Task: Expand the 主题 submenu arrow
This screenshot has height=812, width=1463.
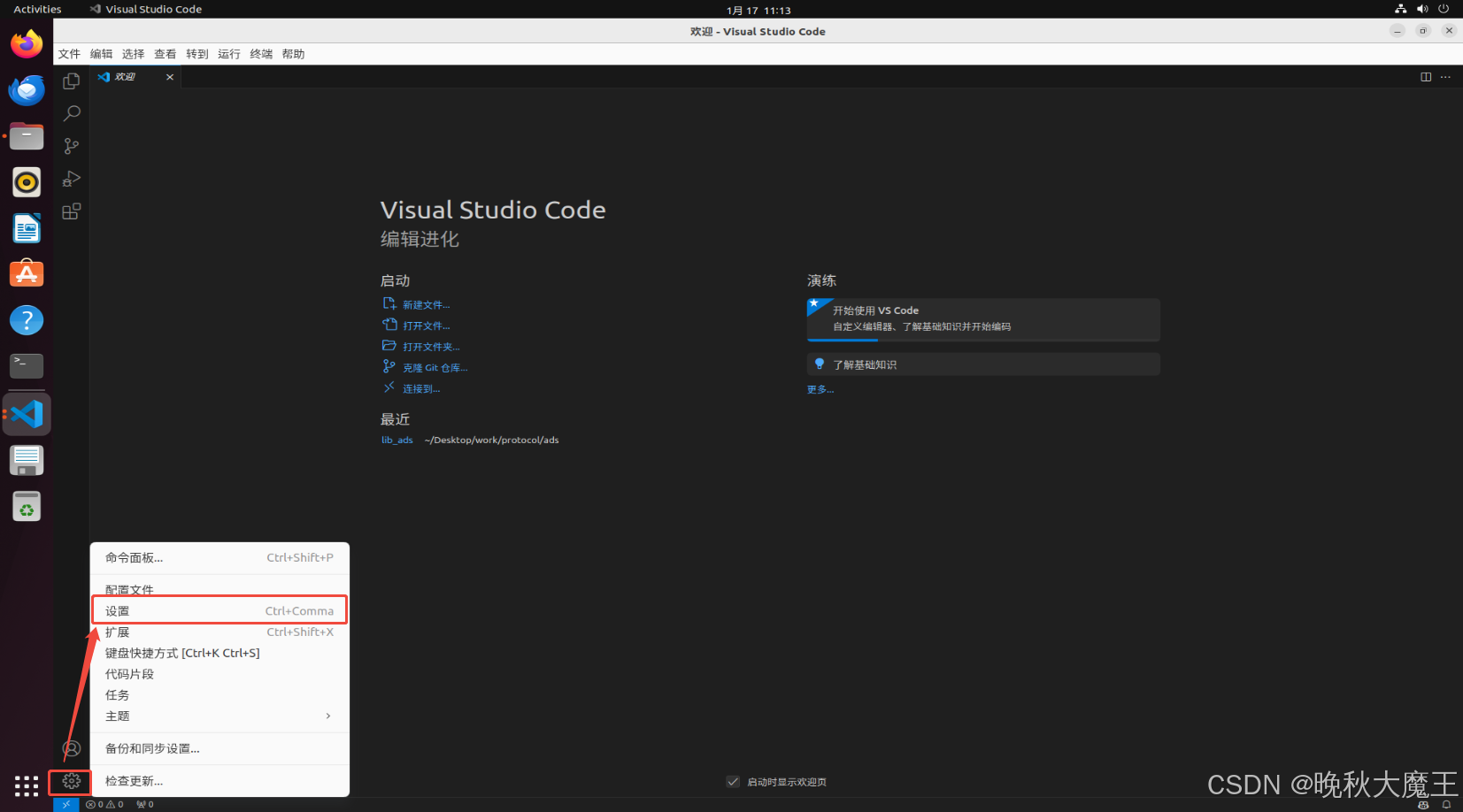Action: point(328,716)
